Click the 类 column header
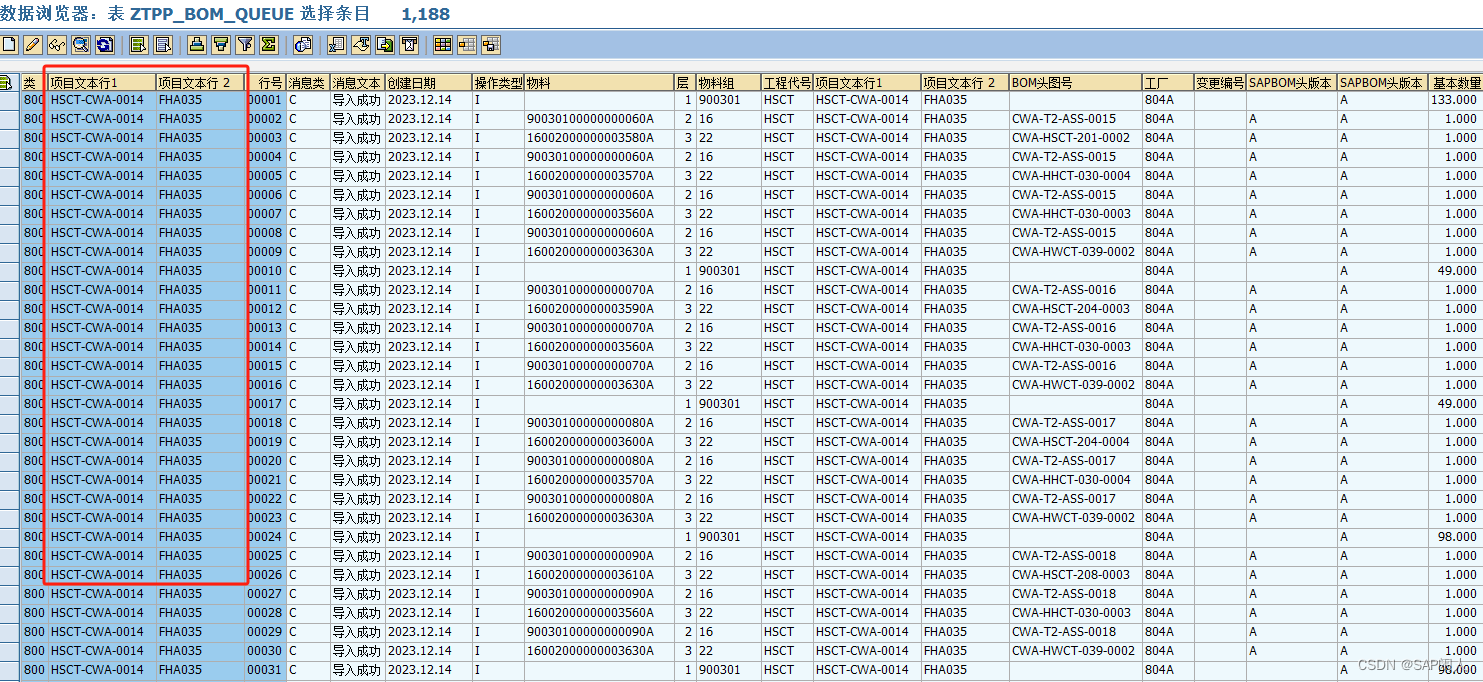 pyautogui.click(x=33, y=82)
